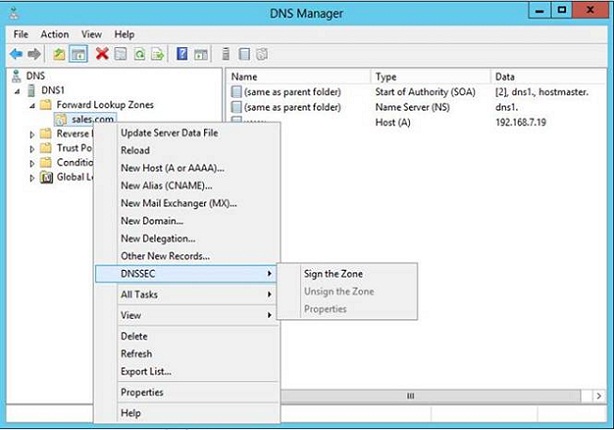This screenshot has height=430, width=614.
Task: Click the Name Server record row icon
Action: [x=236, y=107]
